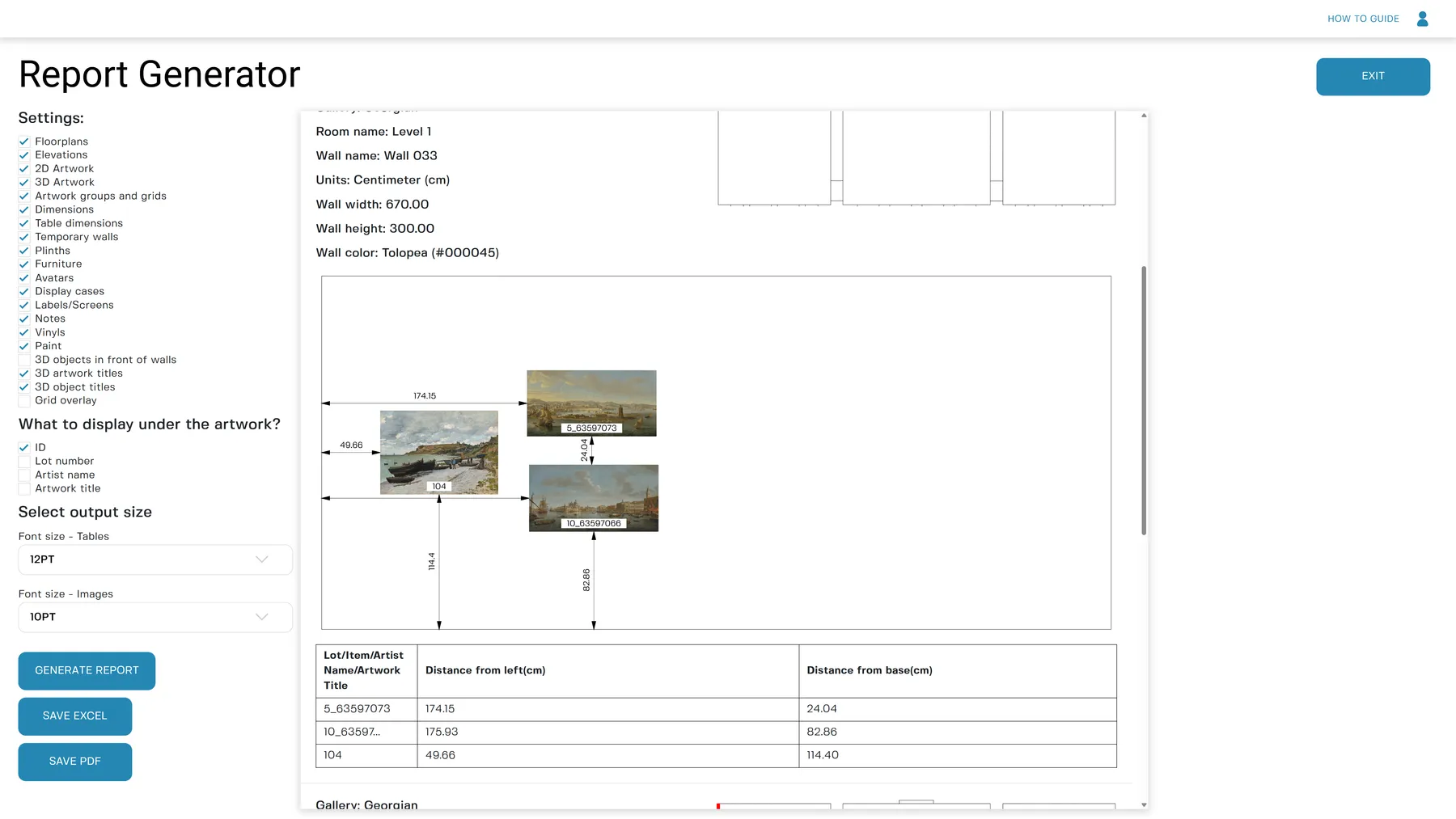Screen dimensions: 1456x819
Task: Click Save Excel button
Action: (x=74, y=716)
